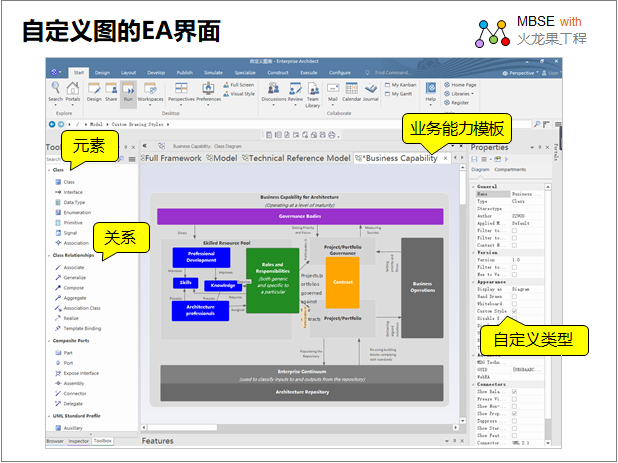Viewport: 618px width, 463px height.
Task: Toggle the Freeze Vi... checkbox
Action: point(514,399)
